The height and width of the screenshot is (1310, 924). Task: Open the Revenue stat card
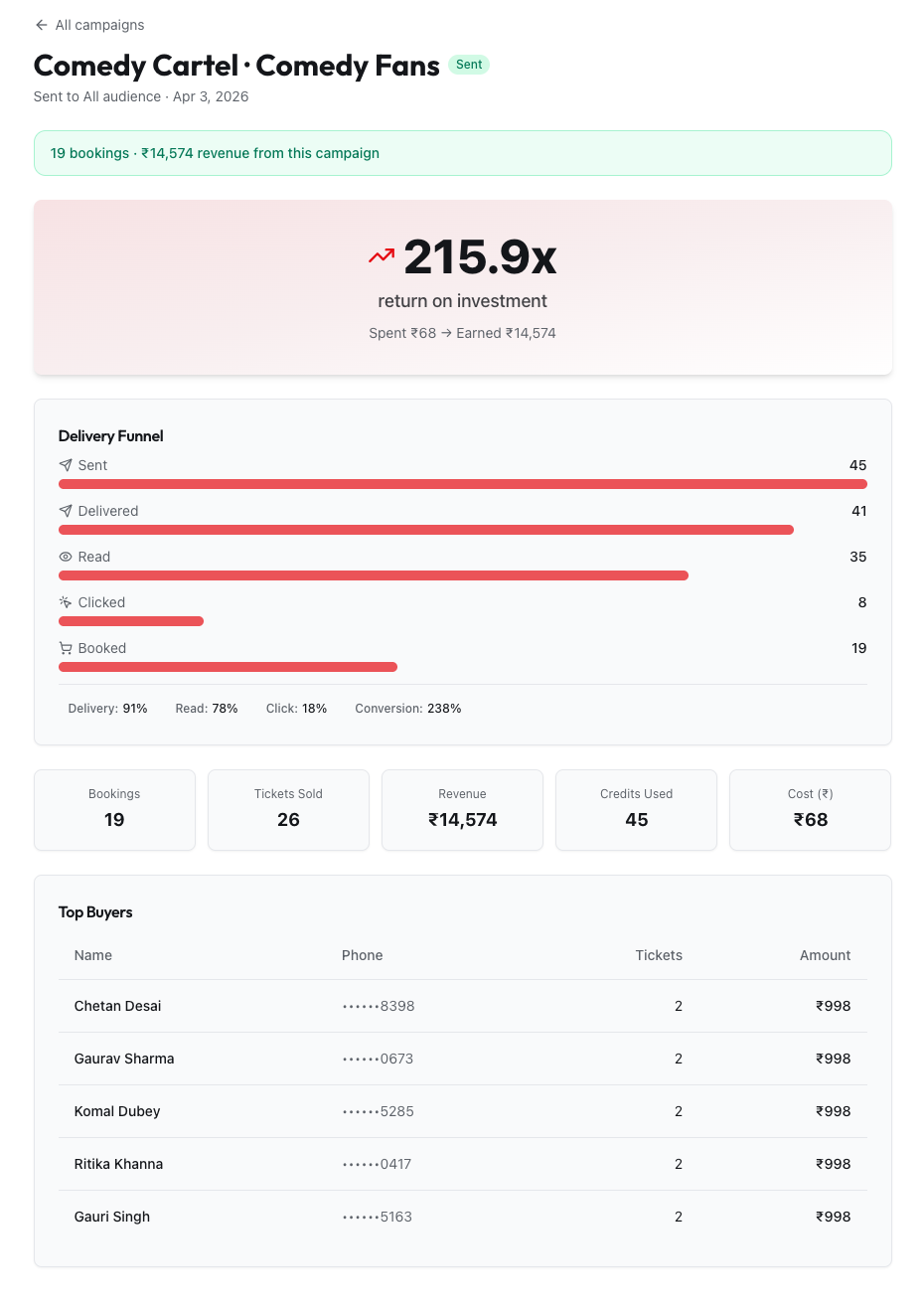[462, 809]
